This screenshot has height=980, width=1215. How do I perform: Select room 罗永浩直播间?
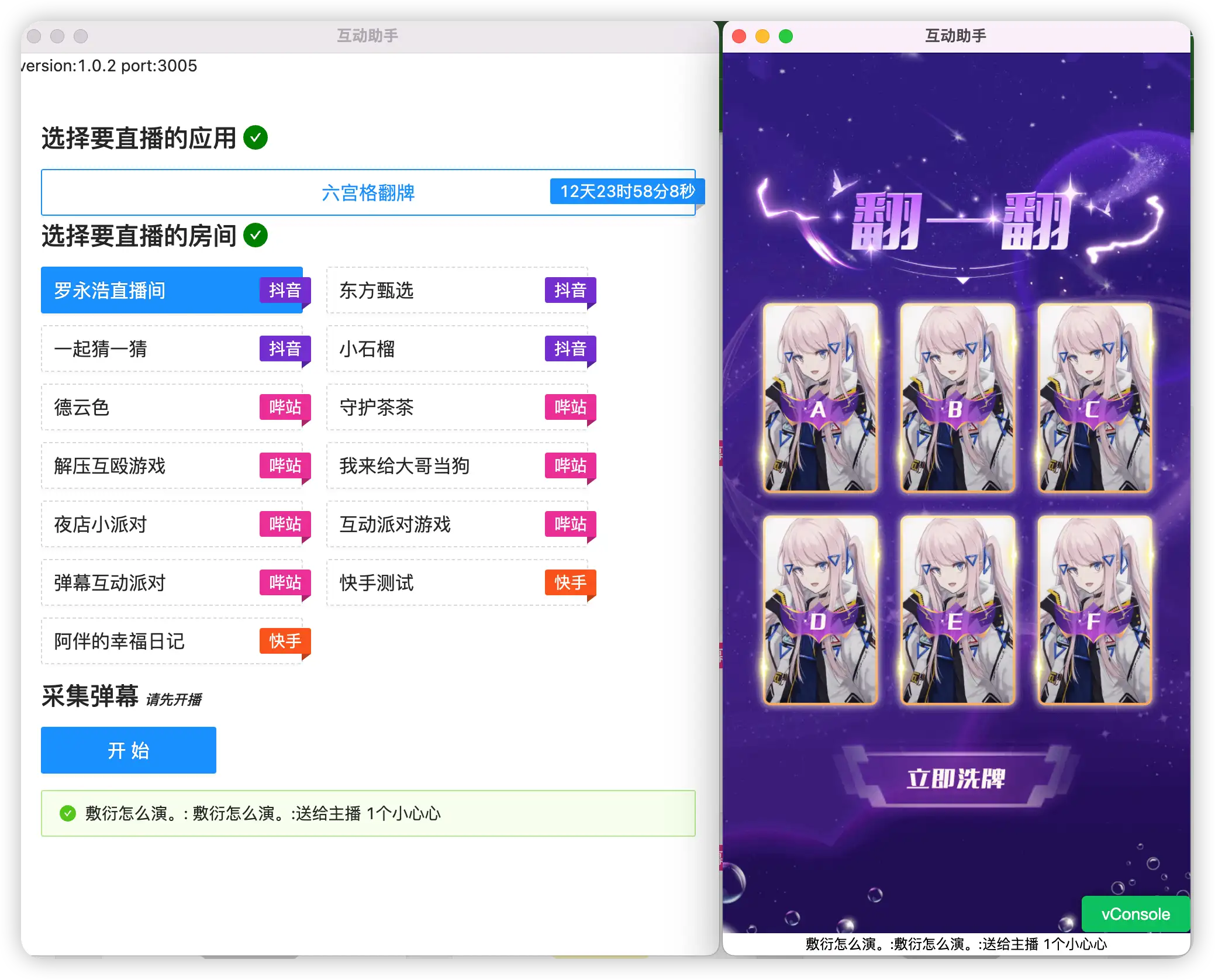[171, 290]
